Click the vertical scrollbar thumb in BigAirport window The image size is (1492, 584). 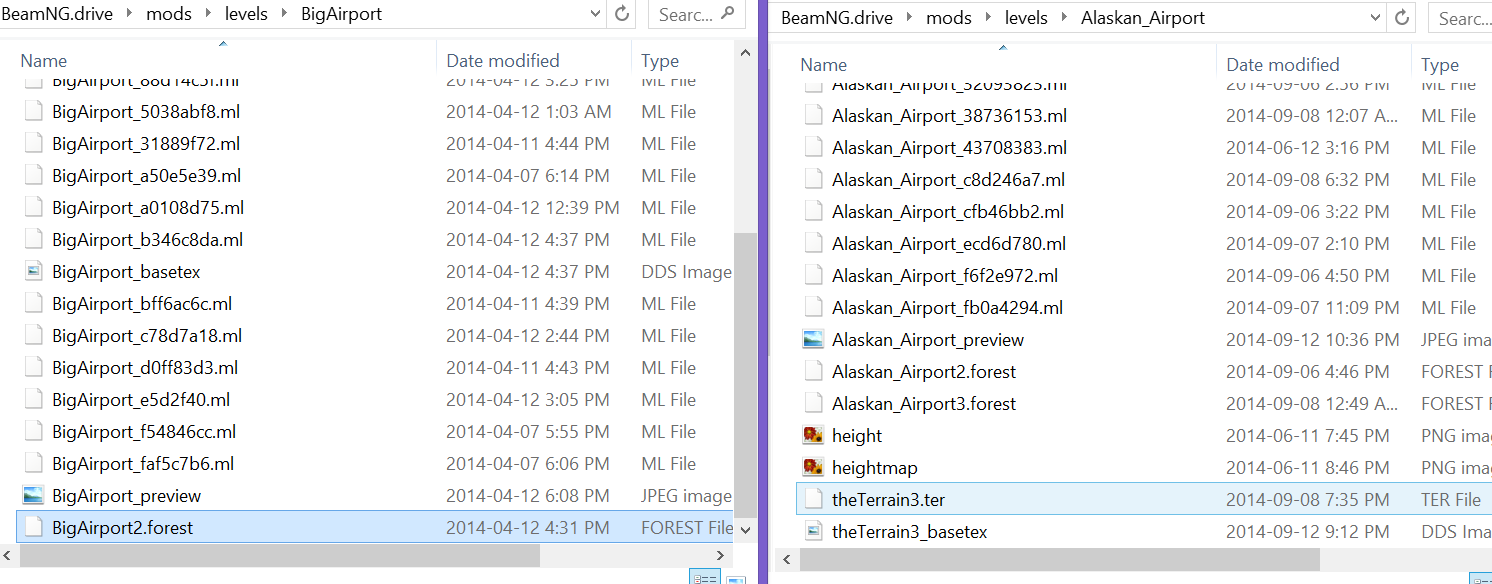(x=744, y=375)
